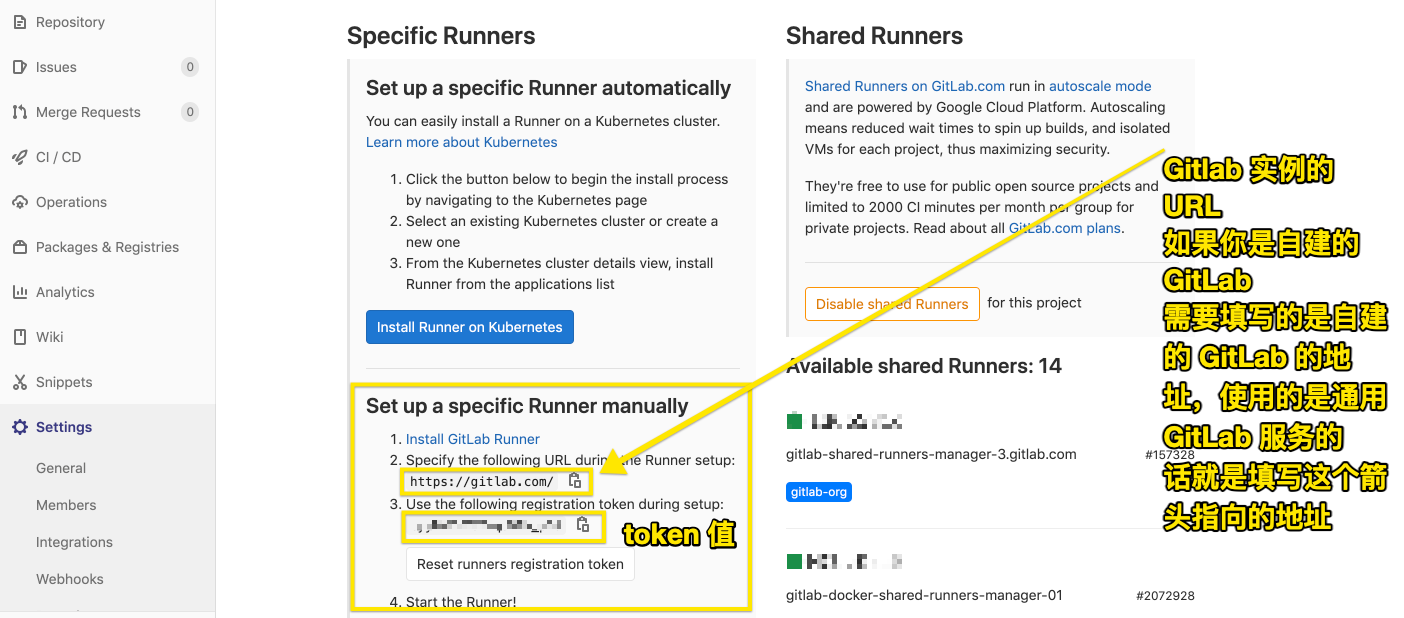
Task: Click the CI / CD rocket icon
Action: coord(19,157)
